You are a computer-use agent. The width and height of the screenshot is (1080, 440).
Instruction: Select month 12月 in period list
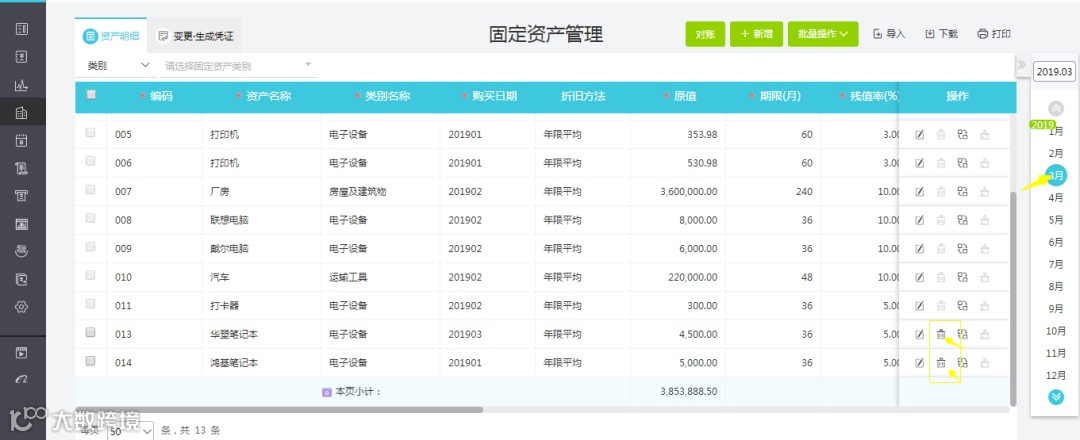1055,375
